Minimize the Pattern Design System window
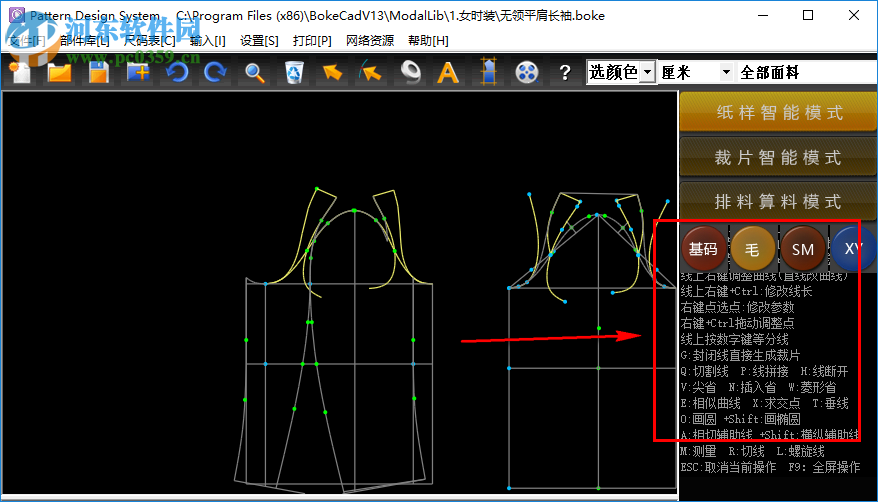 pos(763,15)
